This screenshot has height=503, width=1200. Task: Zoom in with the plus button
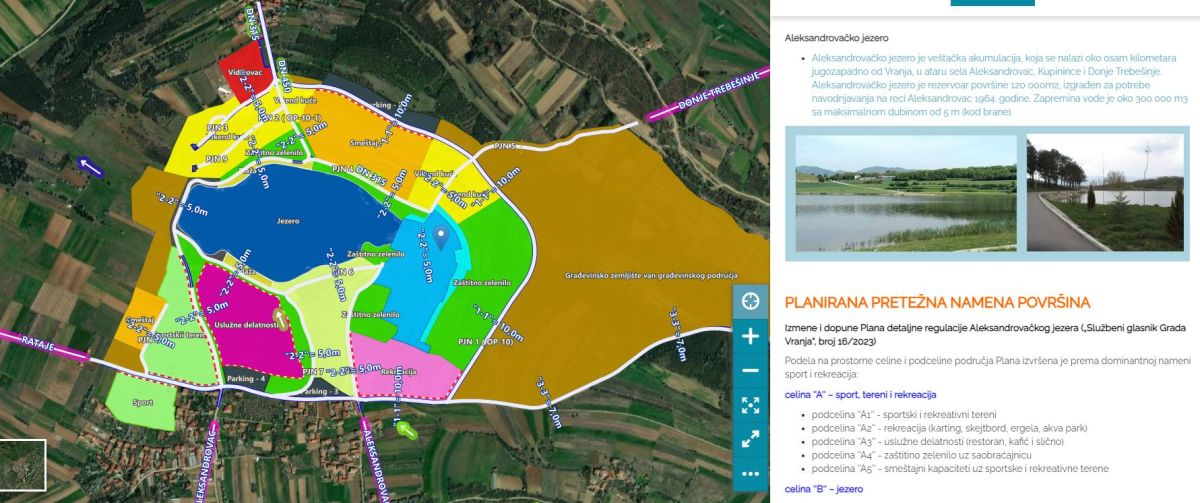point(751,336)
